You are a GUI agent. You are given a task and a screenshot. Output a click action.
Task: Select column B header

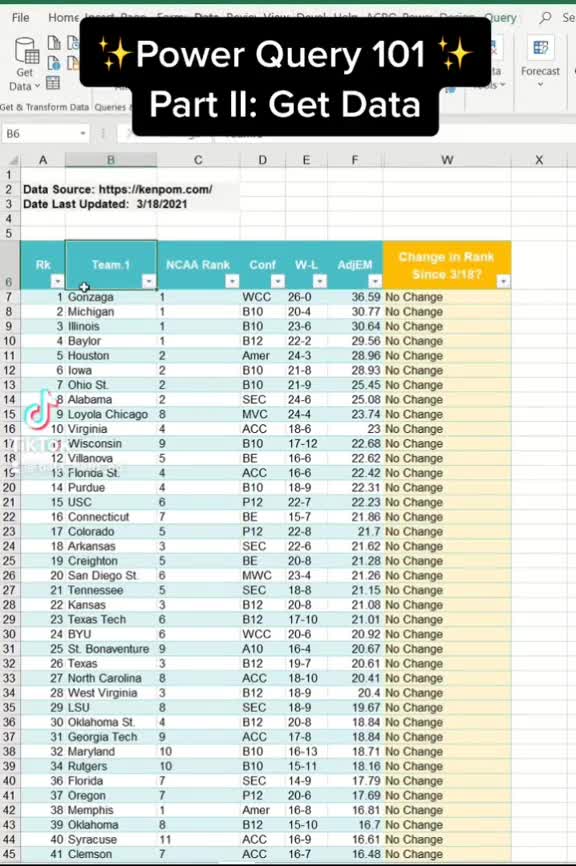111,160
